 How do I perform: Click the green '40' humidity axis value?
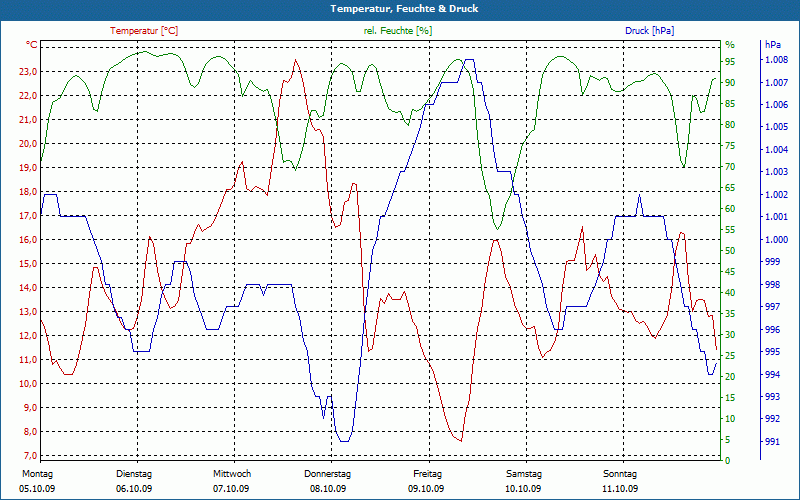click(x=730, y=292)
